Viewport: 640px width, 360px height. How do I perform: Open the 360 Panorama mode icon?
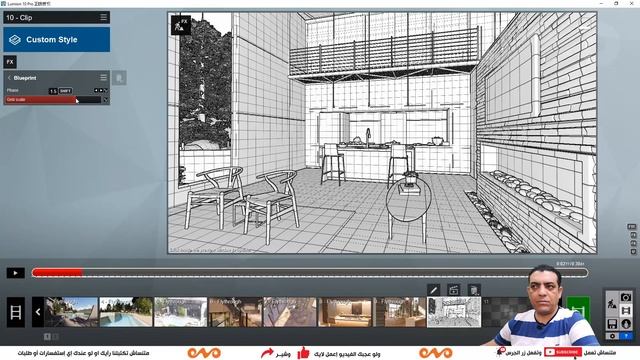[626, 324]
